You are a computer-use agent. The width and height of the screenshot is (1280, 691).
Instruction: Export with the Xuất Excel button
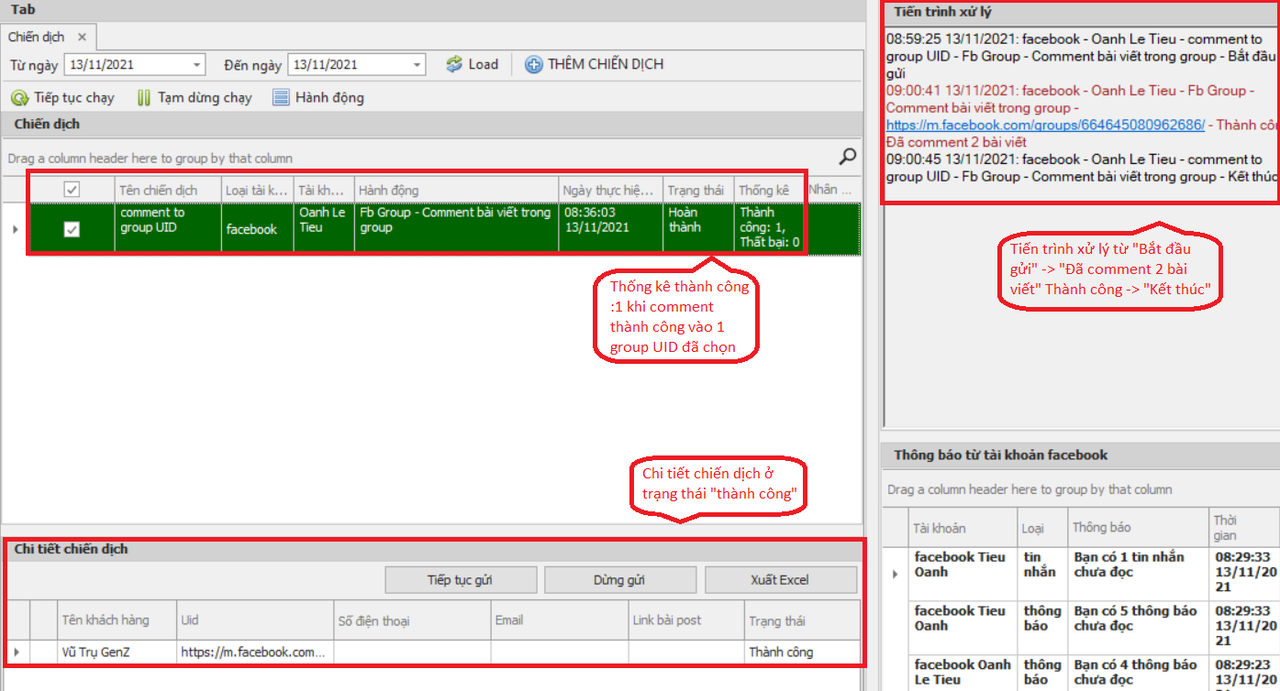click(x=780, y=580)
